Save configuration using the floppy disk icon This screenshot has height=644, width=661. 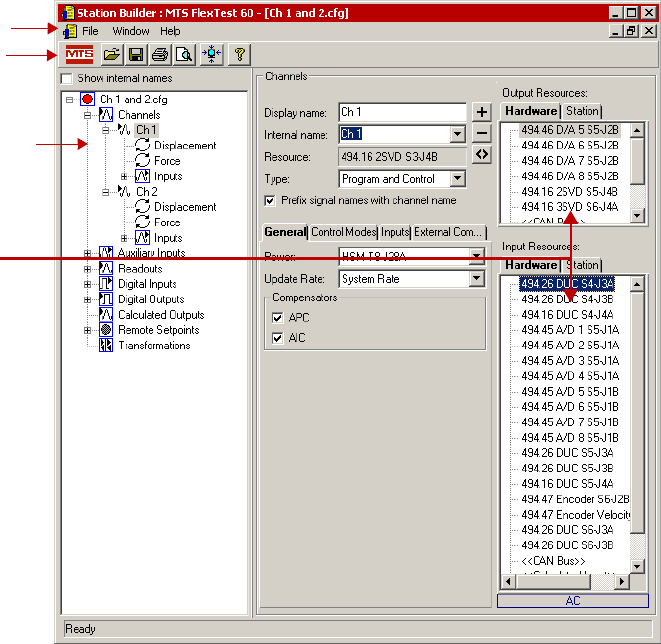tap(136, 54)
